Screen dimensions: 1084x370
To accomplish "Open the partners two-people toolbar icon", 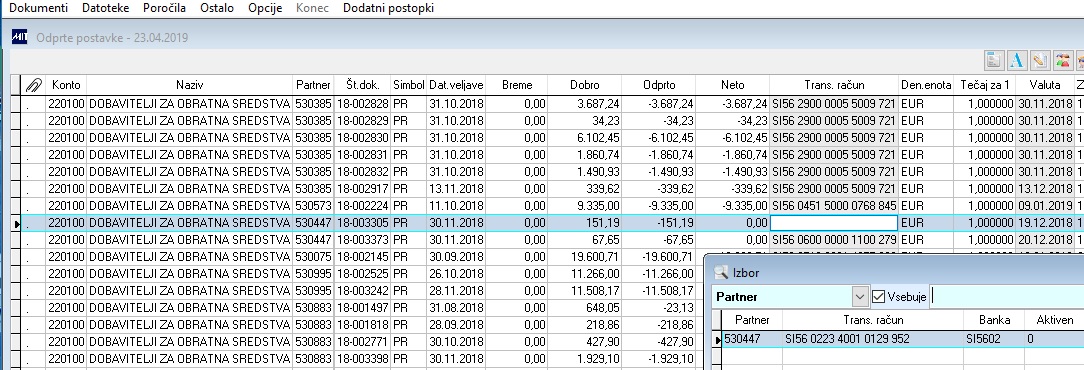I will coord(1063,60).
